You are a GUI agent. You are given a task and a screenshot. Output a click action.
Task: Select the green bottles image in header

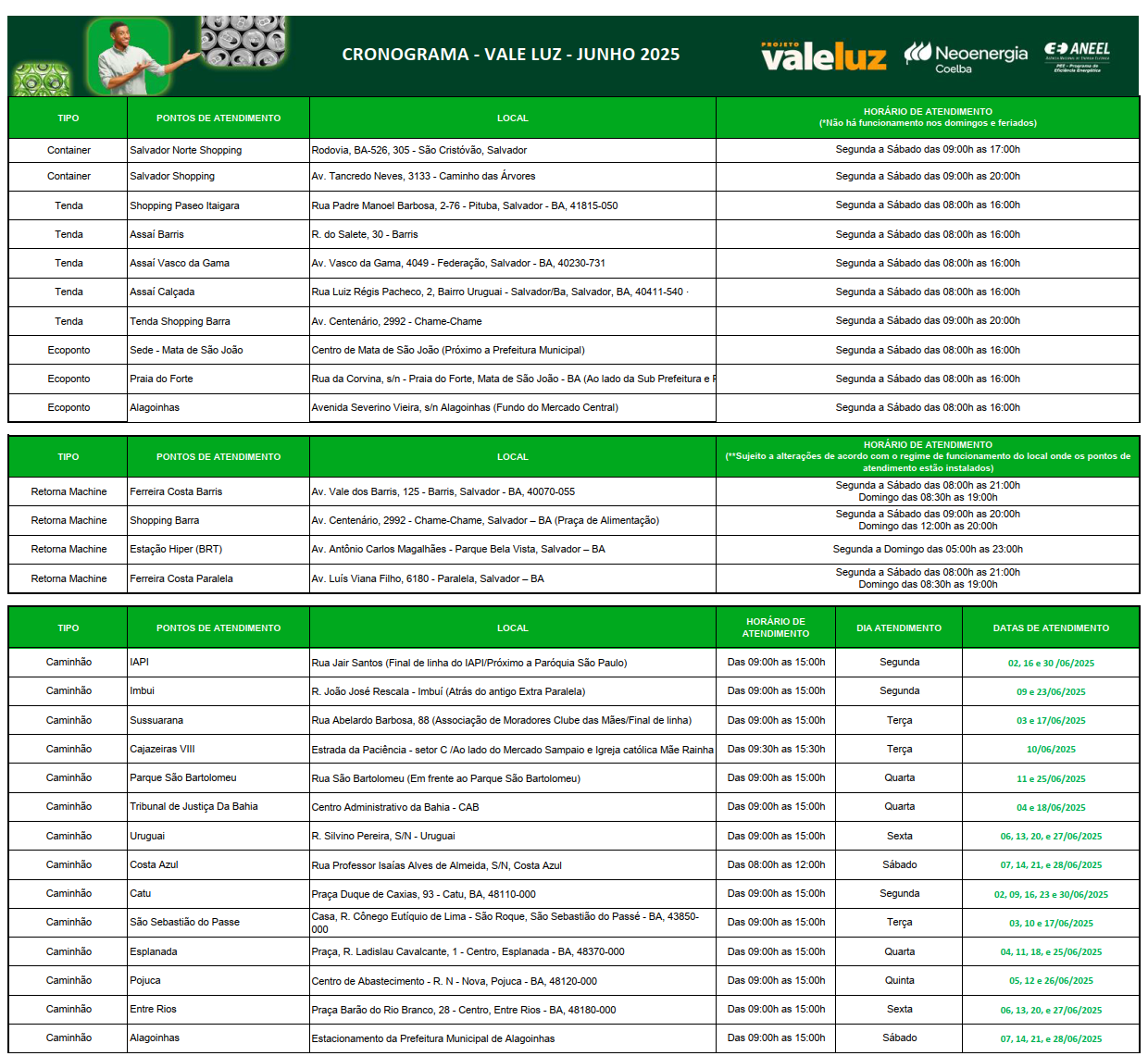pyautogui.click(x=40, y=80)
